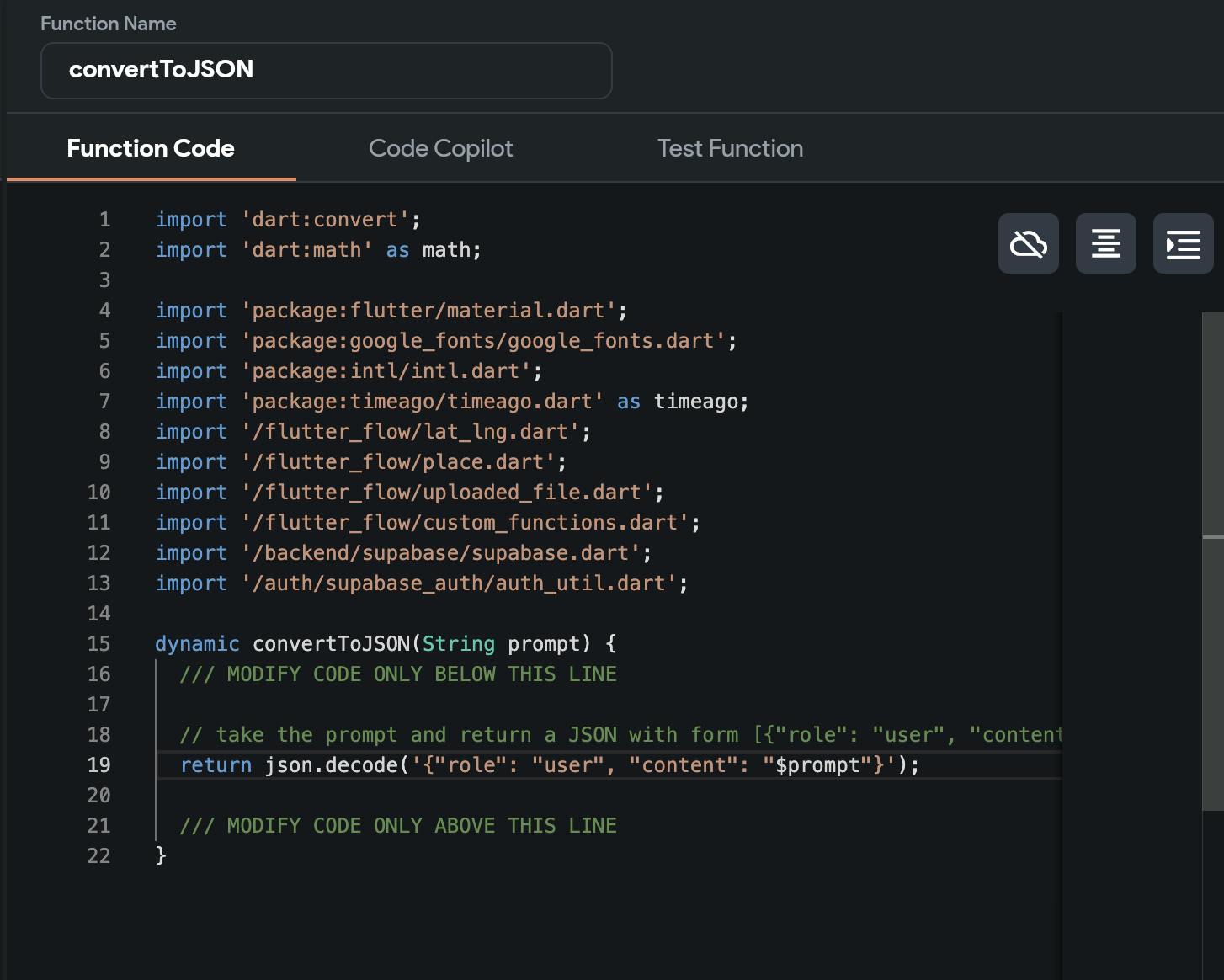1224x980 pixels.
Task: Click the indent code icon
Action: 1183,243
